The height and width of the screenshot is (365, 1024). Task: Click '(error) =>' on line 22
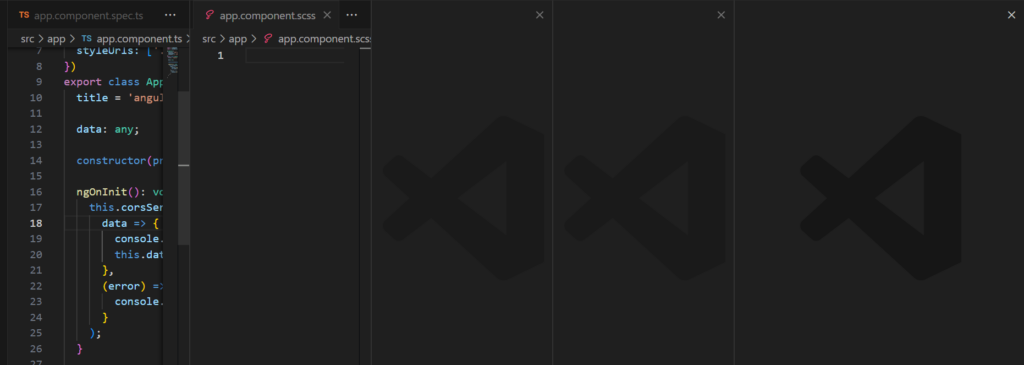coord(132,286)
